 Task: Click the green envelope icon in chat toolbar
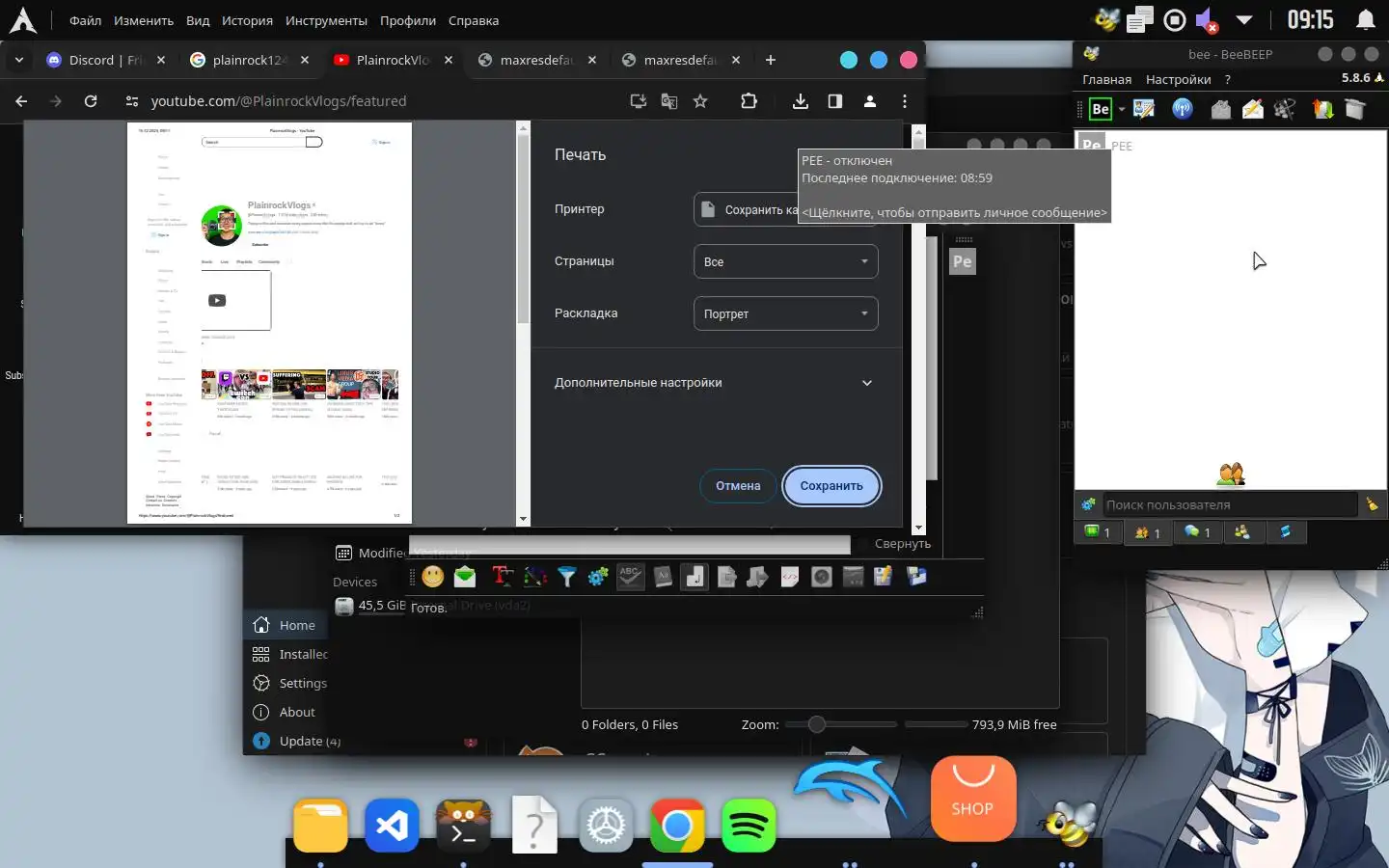click(x=465, y=577)
